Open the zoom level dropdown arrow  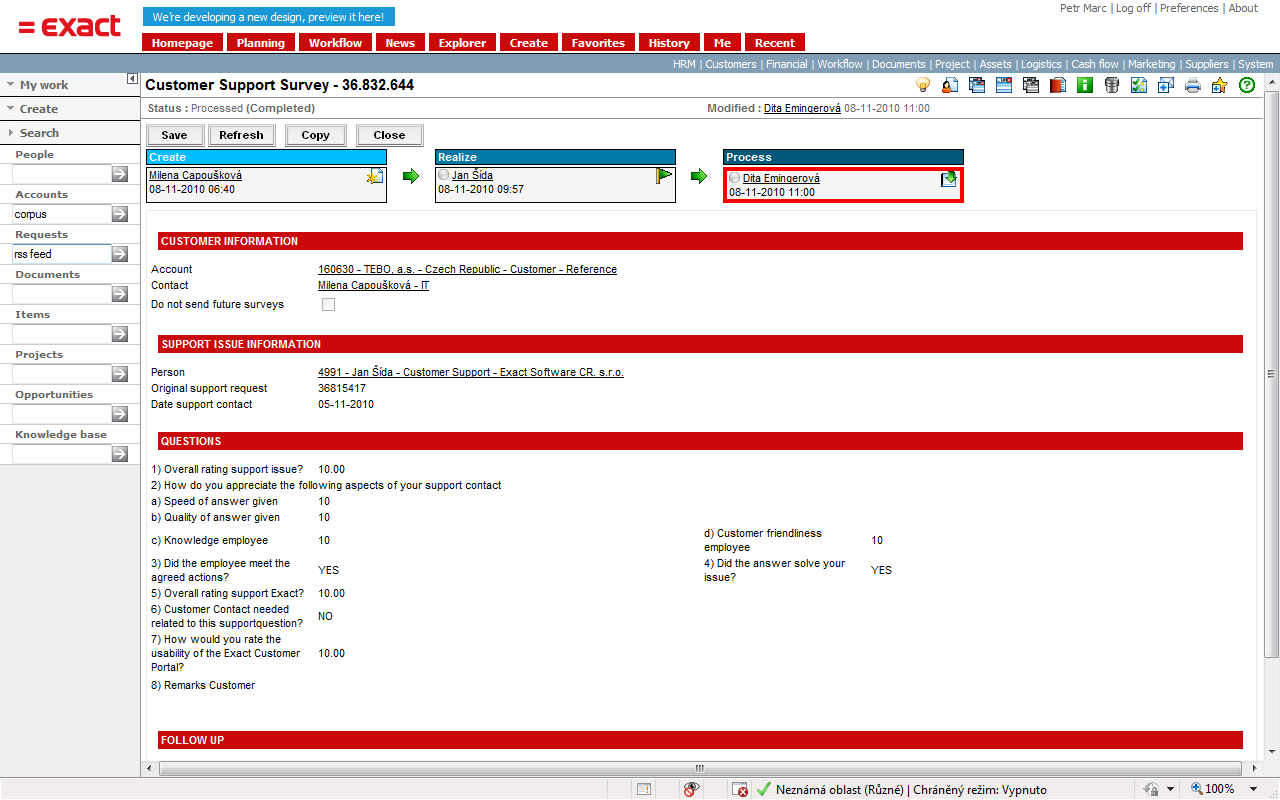click(1254, 789)
